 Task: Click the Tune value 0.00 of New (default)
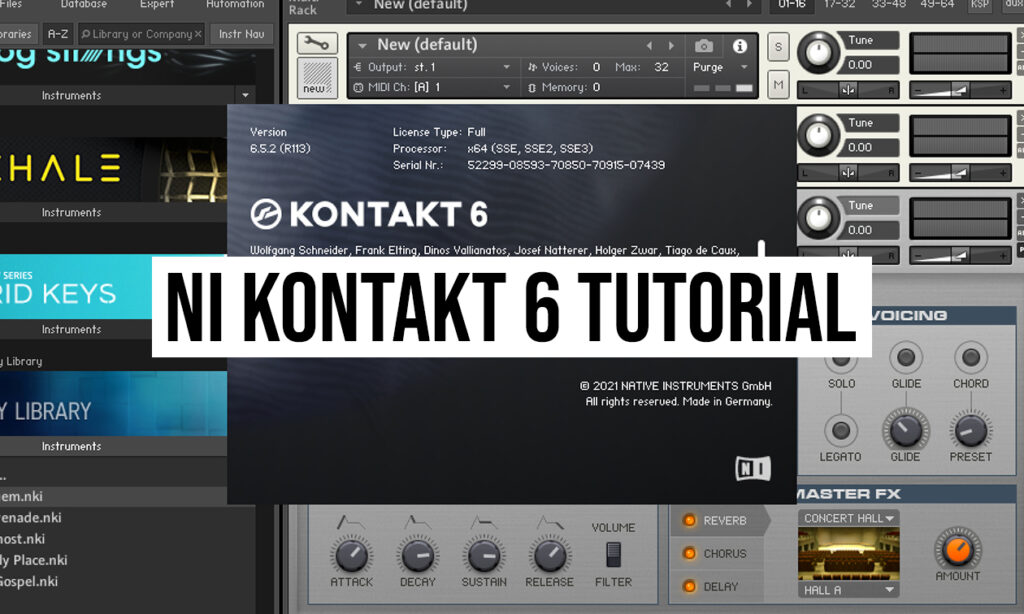tap(859, 65)
